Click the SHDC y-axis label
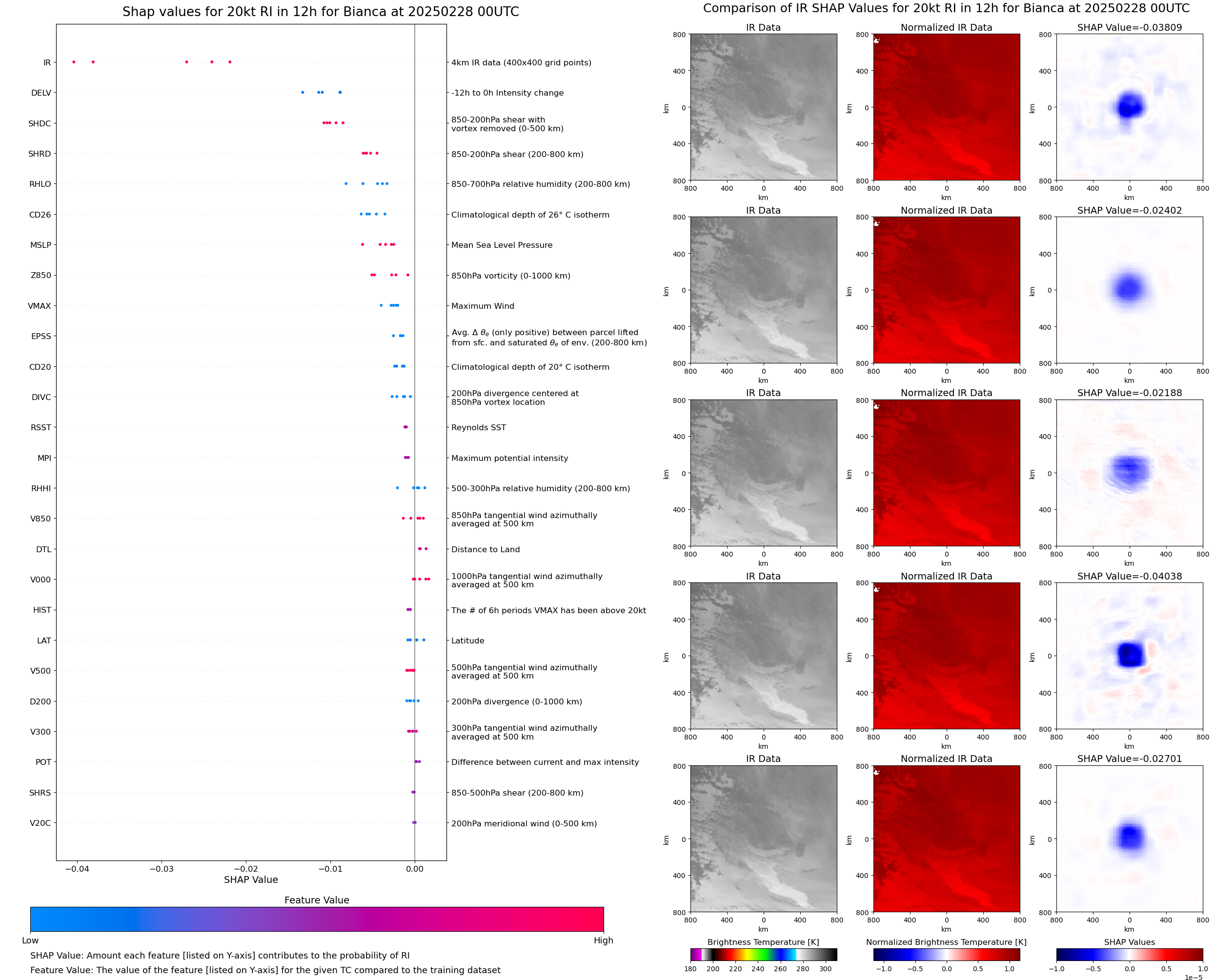This screenshot has width=1215, height=980. [40, 123]
